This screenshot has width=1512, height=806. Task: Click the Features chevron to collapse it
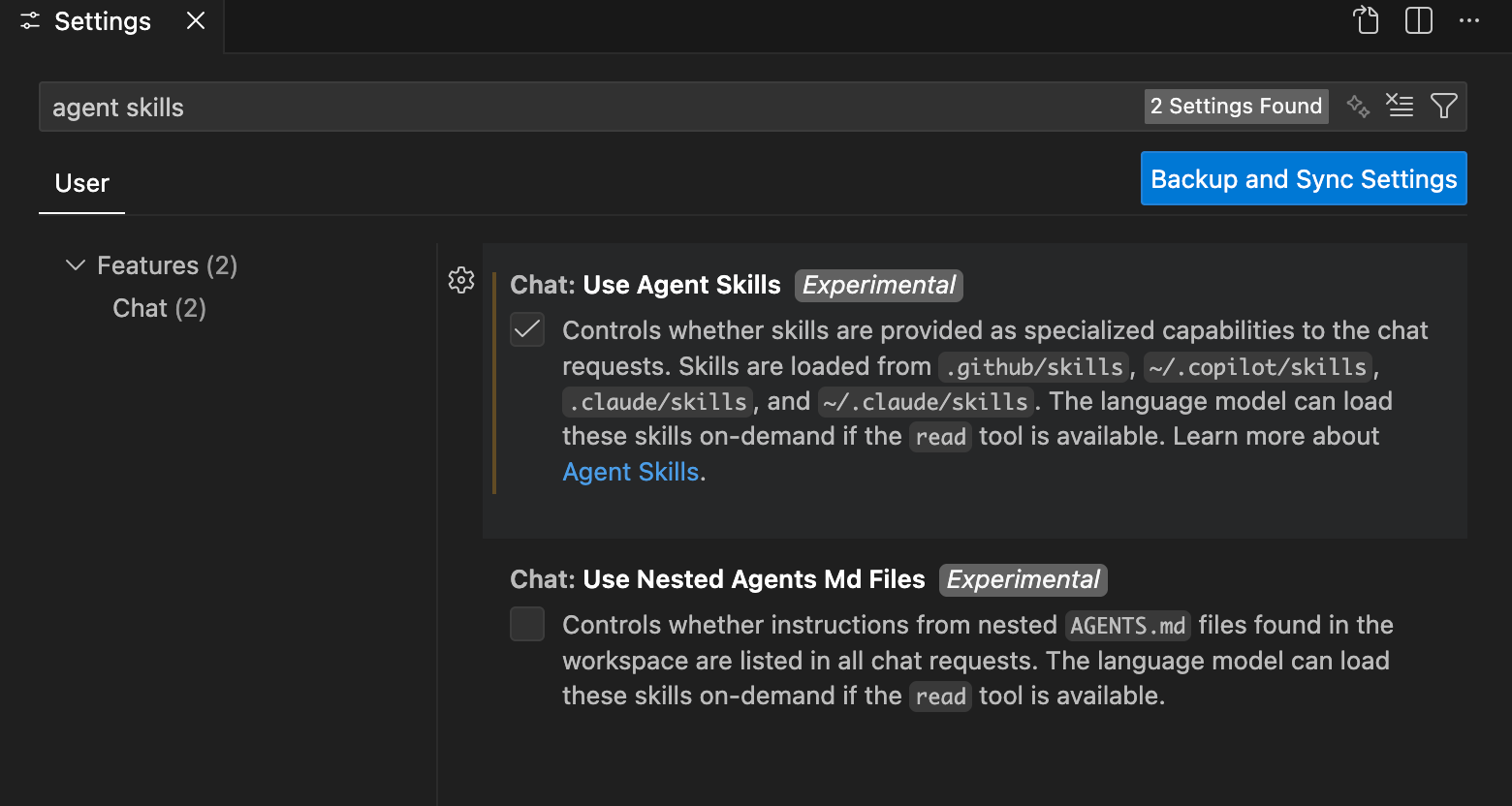click(x=75, y=264)
